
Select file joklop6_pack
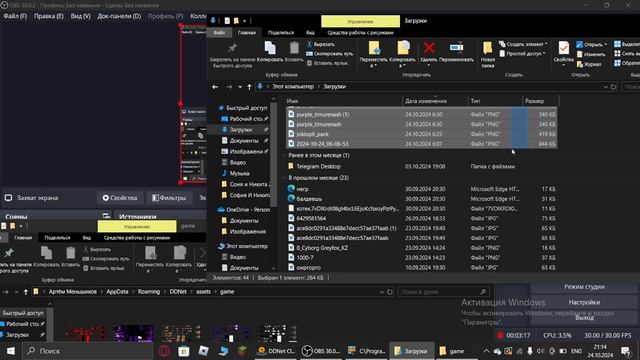(x=313, y=134)
